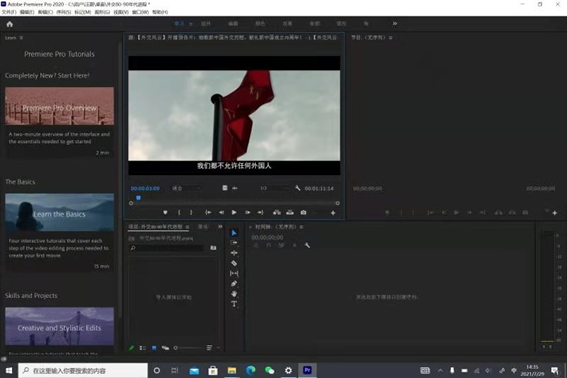The width and height of the screenshot is (567, 378).
Task: Toggle Snap in the timeline
Action: [x=269, y=245]
